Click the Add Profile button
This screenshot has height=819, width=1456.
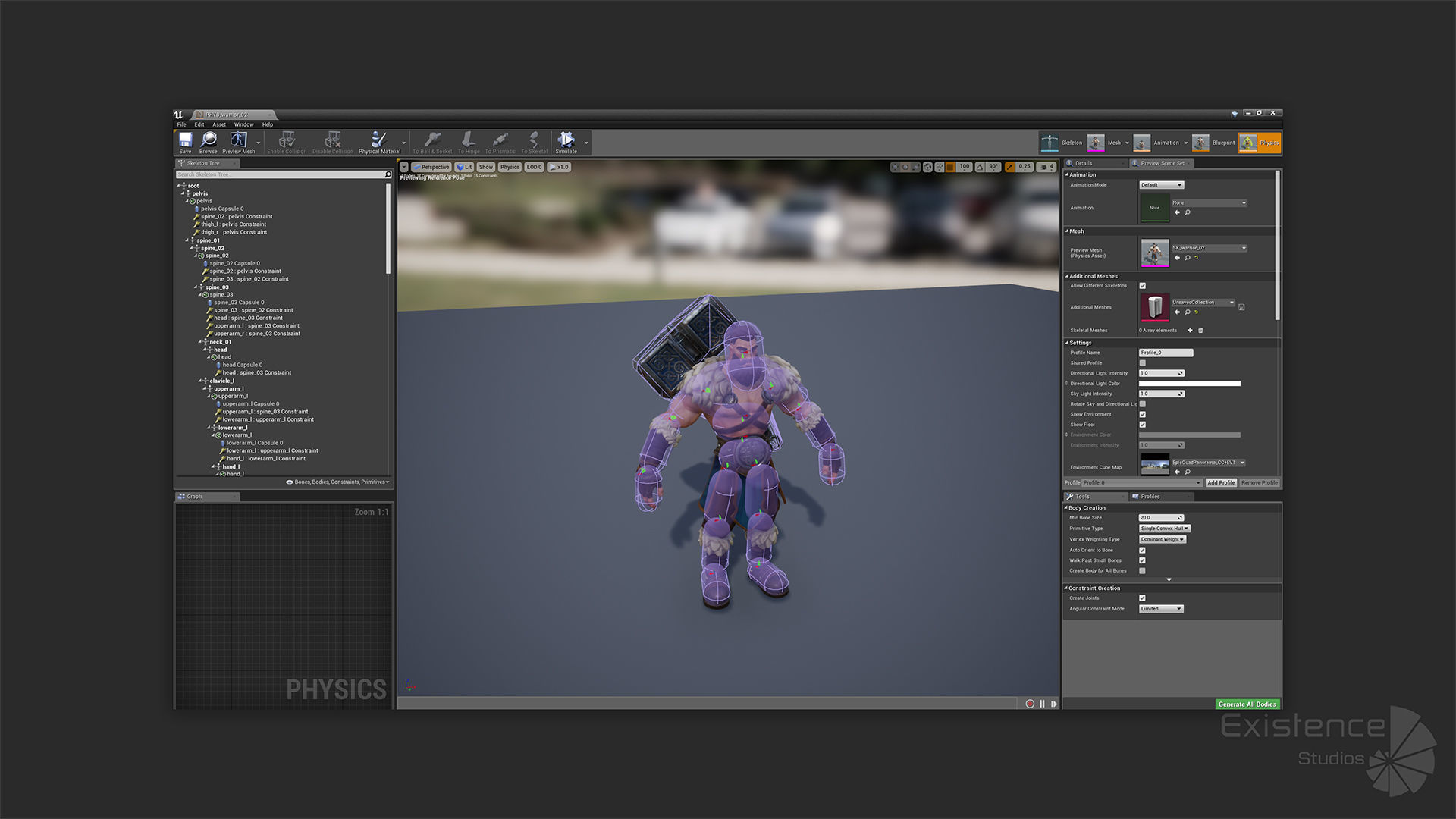(1221, 483)
